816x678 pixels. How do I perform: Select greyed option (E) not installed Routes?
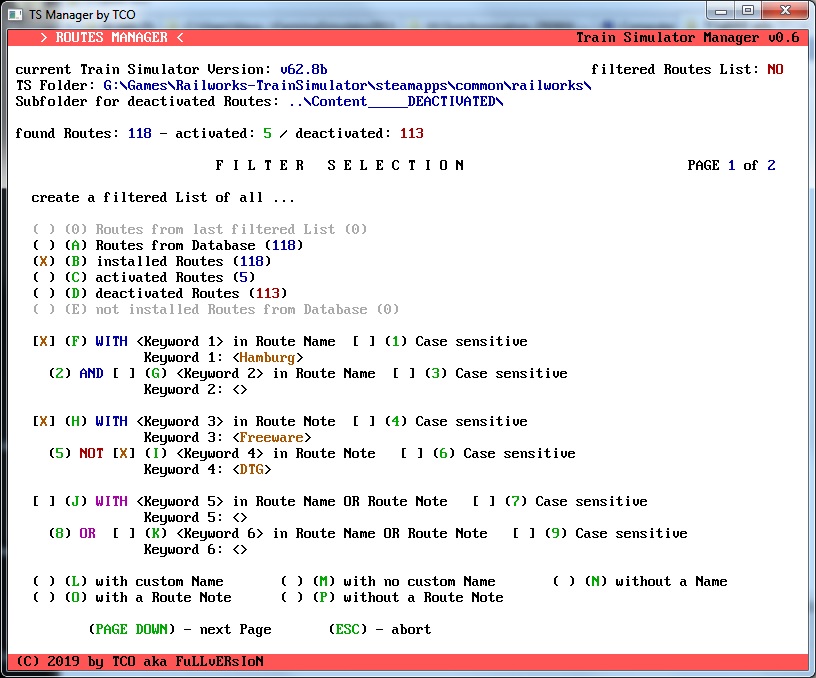[x=44, y=310]
